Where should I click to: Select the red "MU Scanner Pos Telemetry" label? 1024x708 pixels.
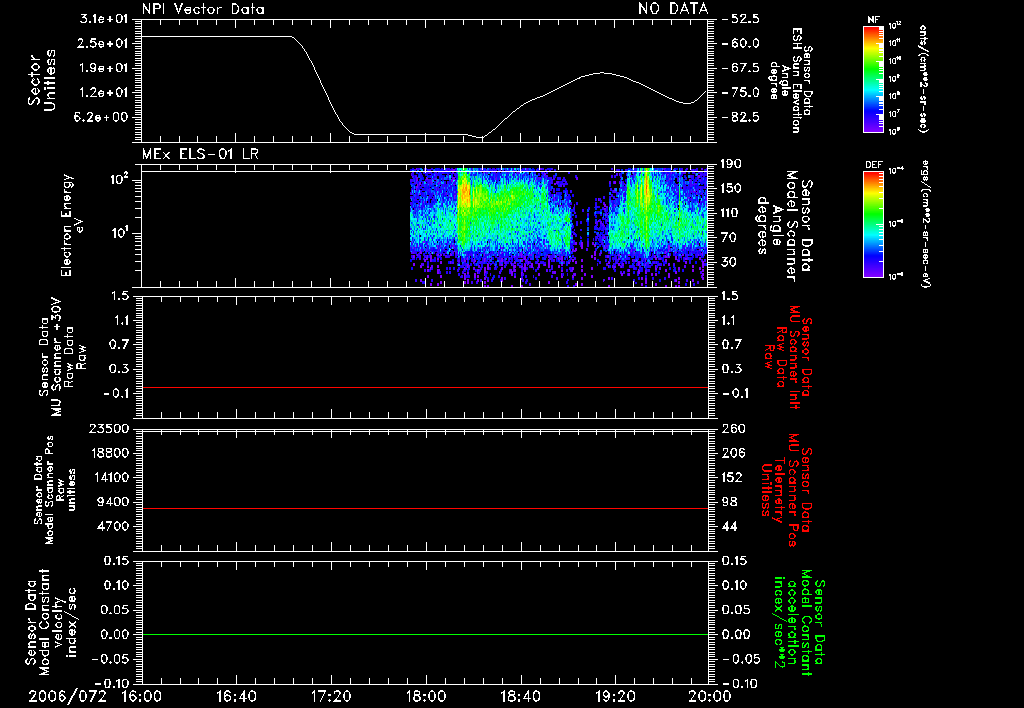coord(786,490)
